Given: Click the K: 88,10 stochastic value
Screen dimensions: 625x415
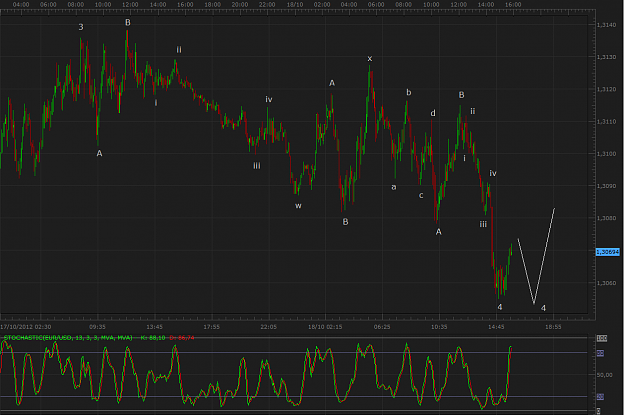Looking at the screenshot, I should [x=153, y=338].
